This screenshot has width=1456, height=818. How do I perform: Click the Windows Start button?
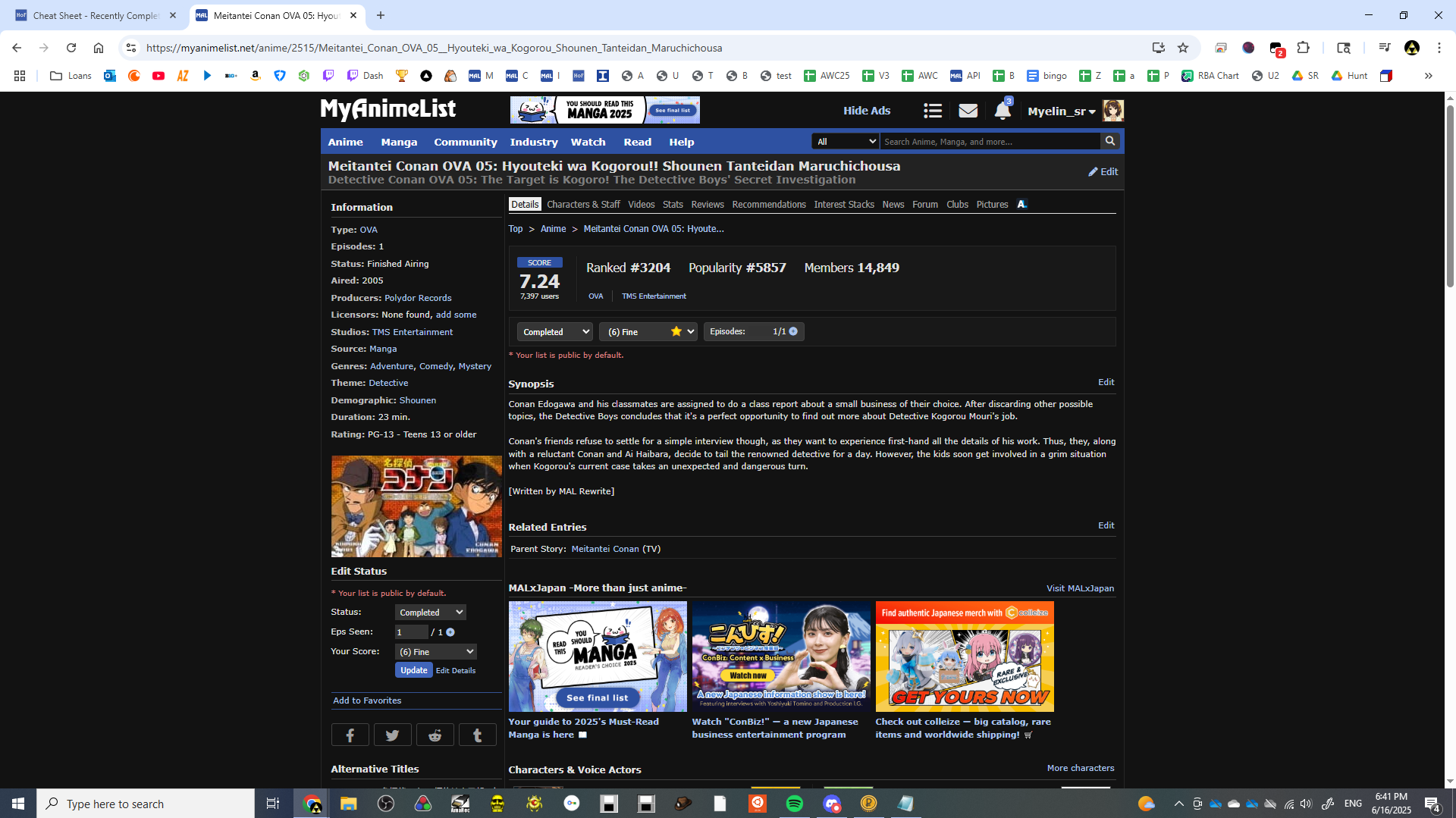point(18,804)
